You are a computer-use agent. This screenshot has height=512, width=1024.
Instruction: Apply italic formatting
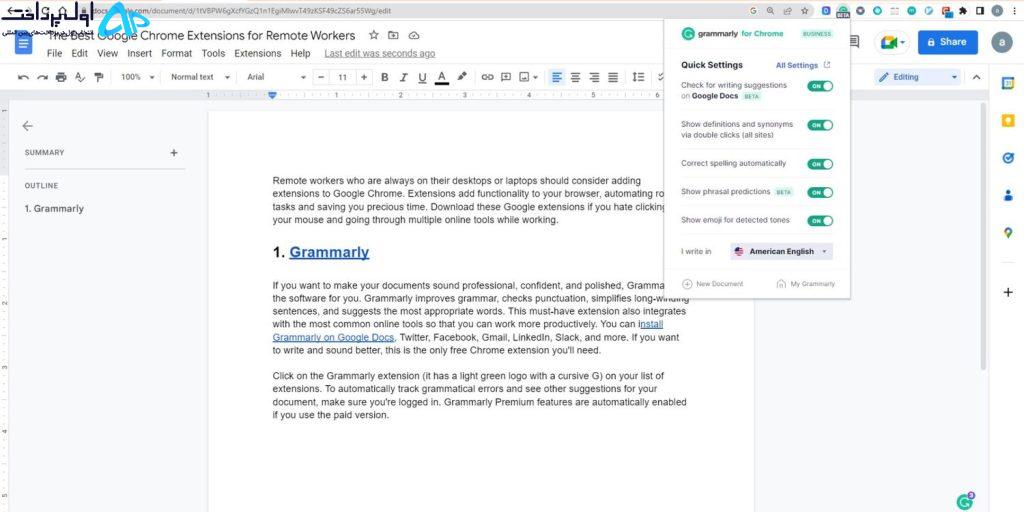404,77
